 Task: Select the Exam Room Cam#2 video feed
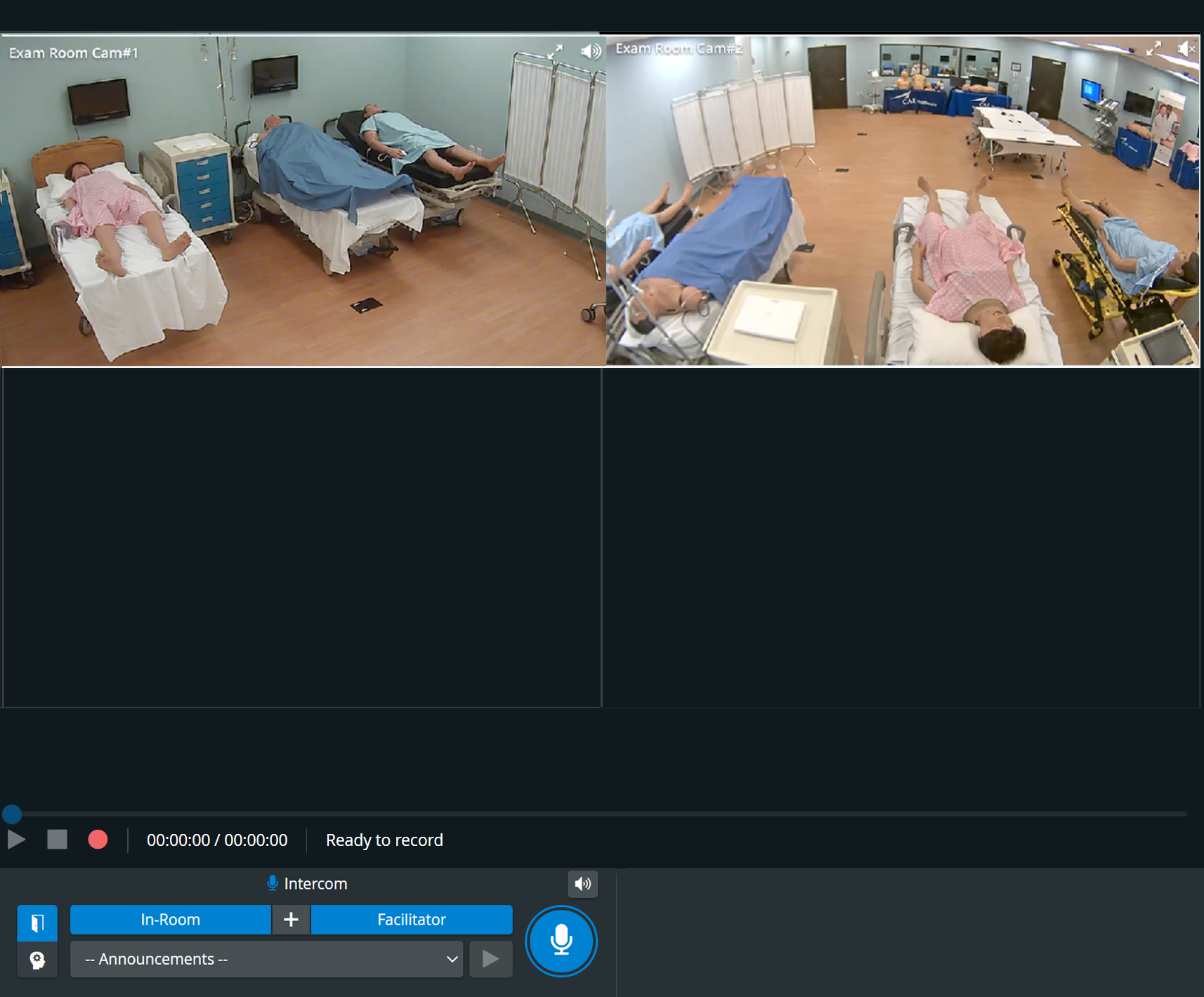click(903, 201)
